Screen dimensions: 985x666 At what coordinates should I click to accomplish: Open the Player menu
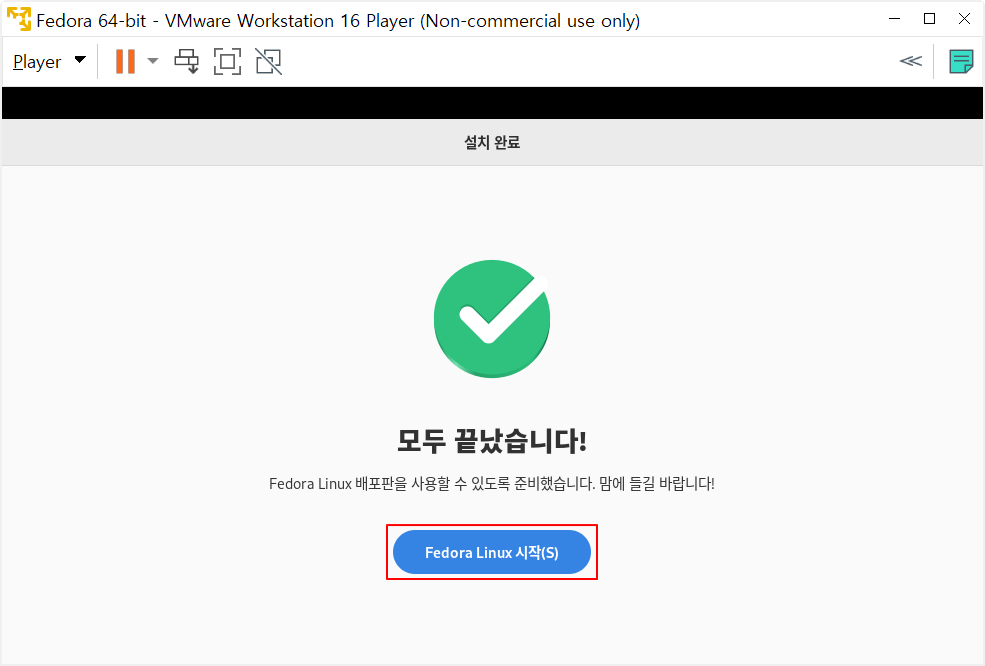click(37, 62)
